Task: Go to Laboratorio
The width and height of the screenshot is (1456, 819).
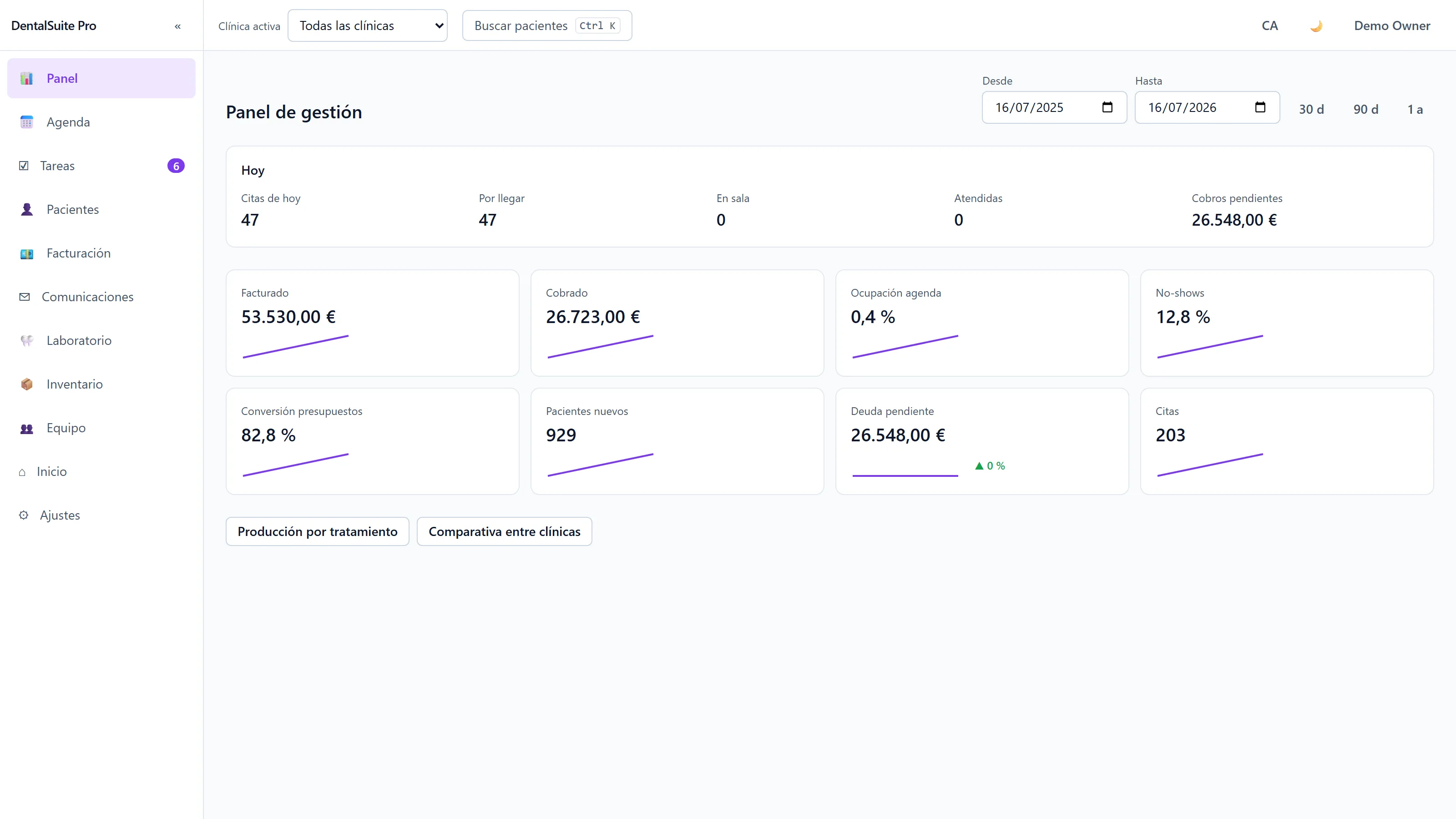Action: click(x=101, y=341)
